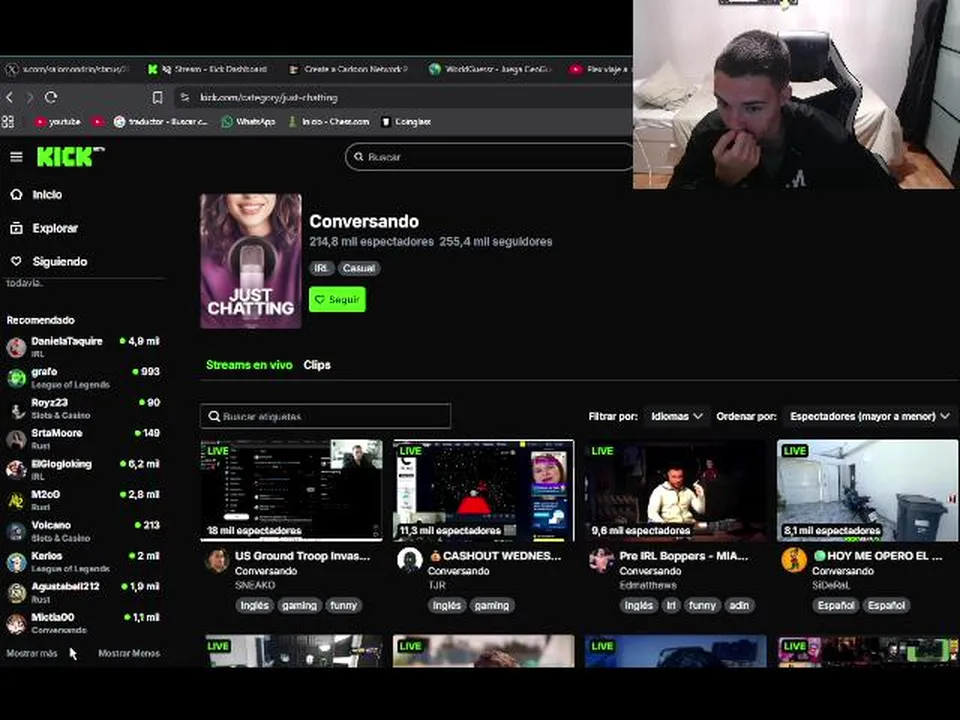Open SNEAKO stream thumbnail with 18 mil espectadores
Screen dimensions: 960x720
[291, 490]
